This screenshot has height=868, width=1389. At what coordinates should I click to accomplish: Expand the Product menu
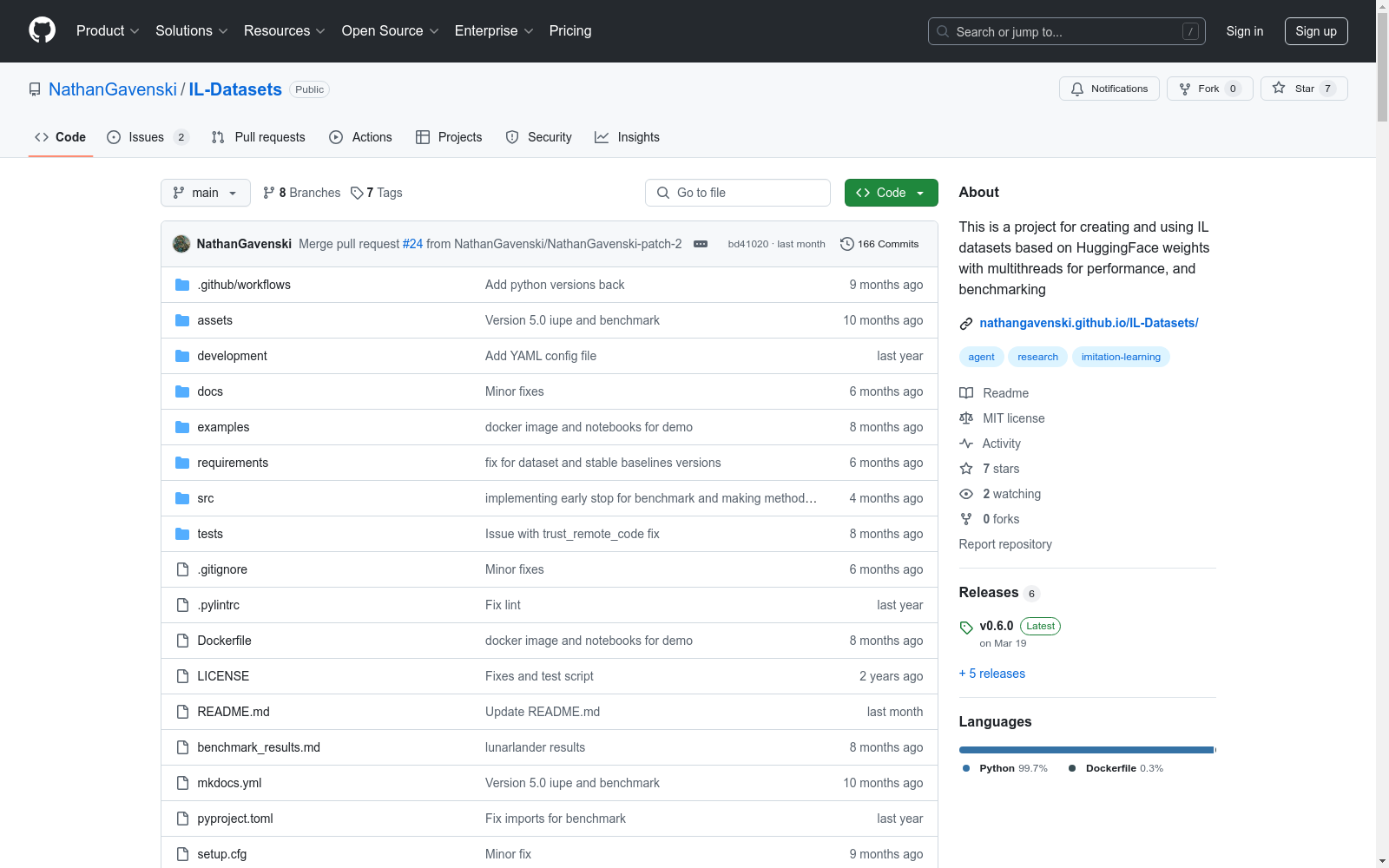click(x=108, y=30)
